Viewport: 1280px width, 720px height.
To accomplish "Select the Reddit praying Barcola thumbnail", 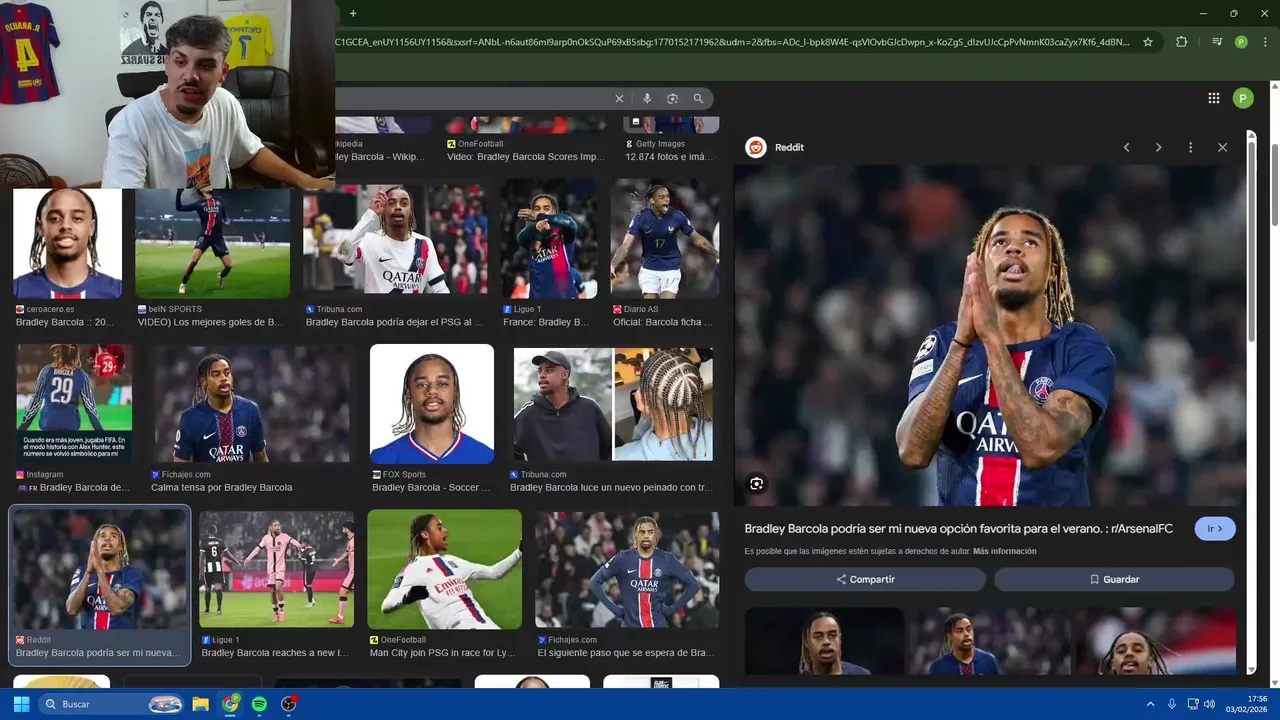I will tap(99, 569).
